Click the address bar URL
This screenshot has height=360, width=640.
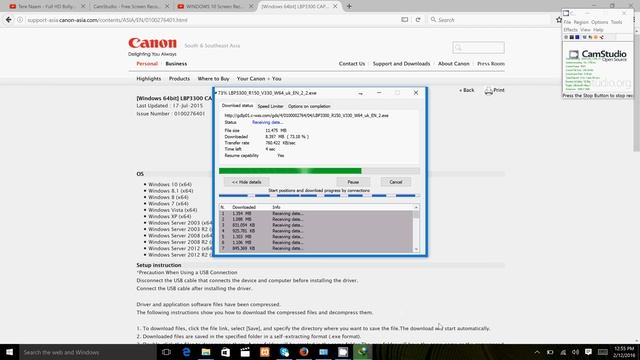click(107, 20)
